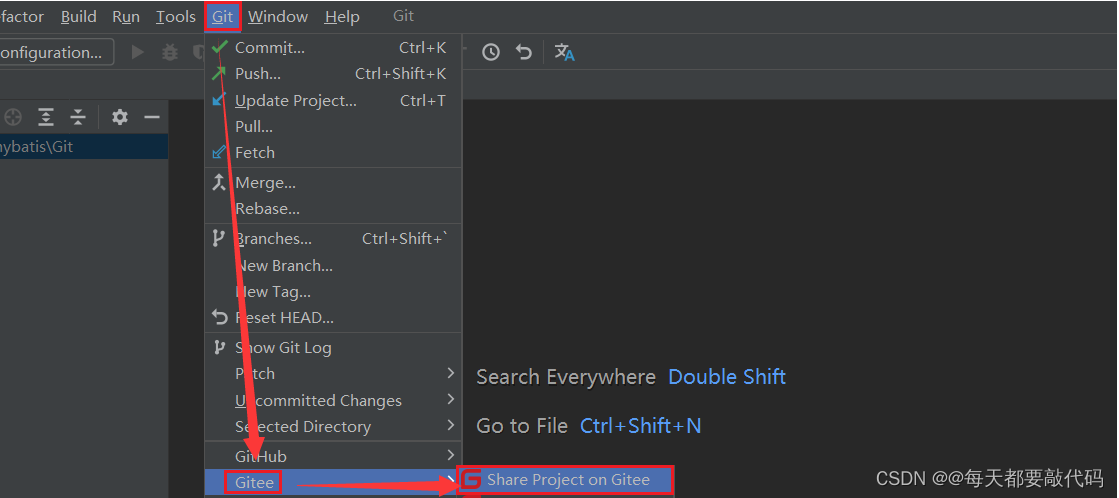Open the Window menu
1119x498 pixels.
coord(278,16)
